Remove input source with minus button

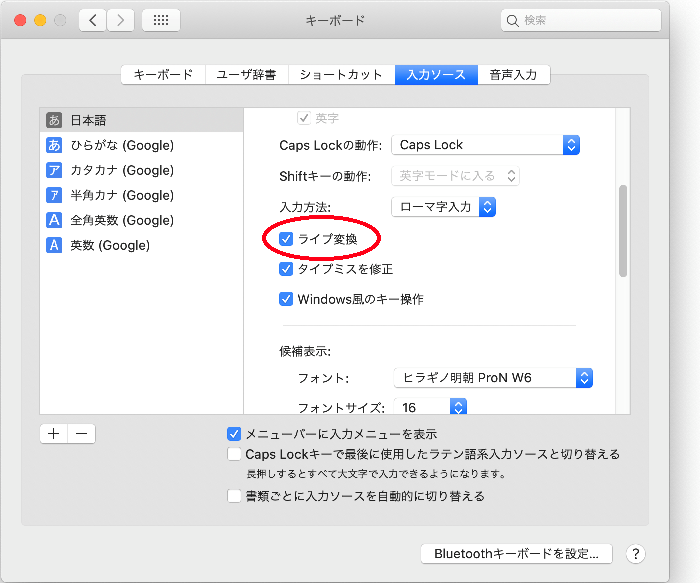click(x=81, y=433)
